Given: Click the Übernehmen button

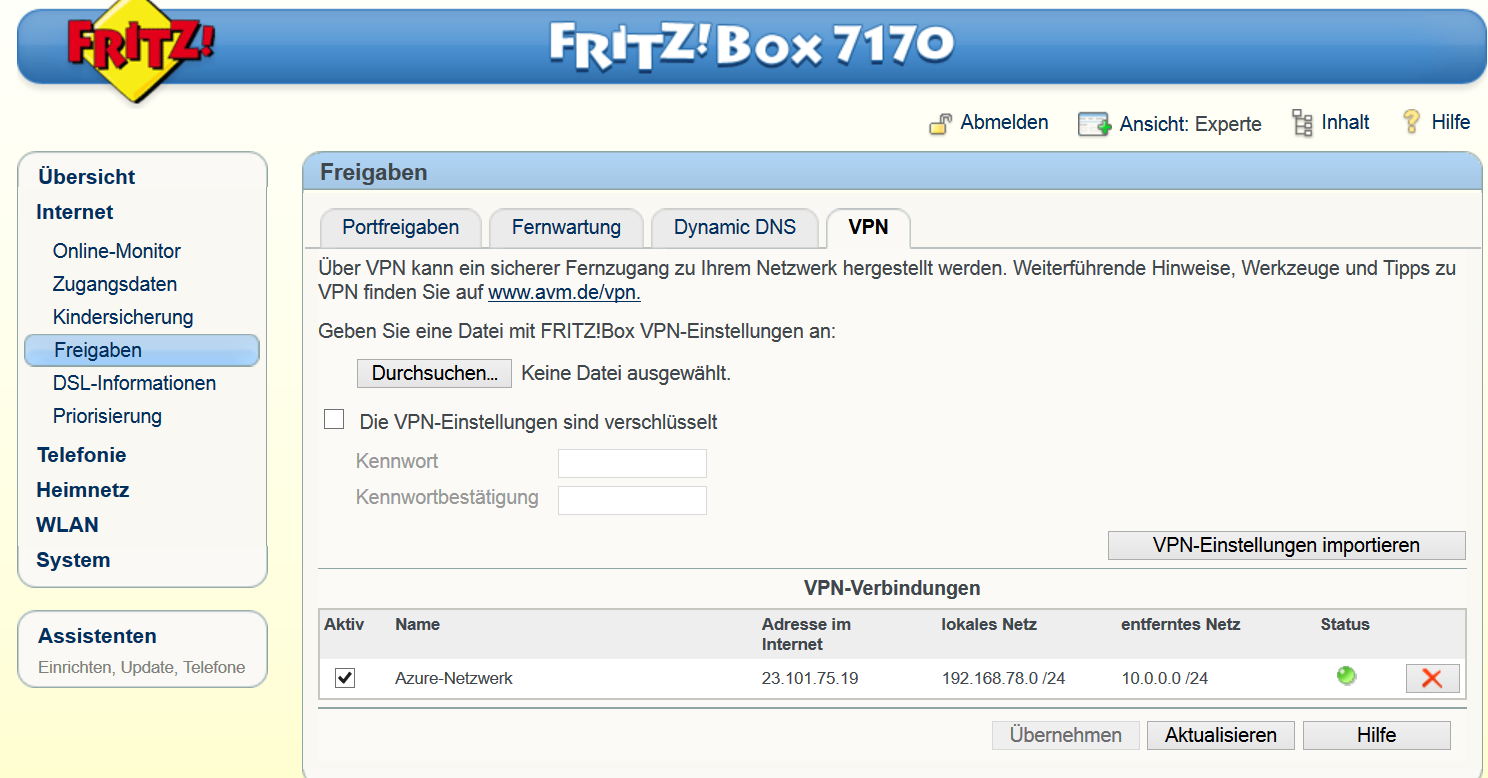Looking at the screenshot, I should (1065, 735).
